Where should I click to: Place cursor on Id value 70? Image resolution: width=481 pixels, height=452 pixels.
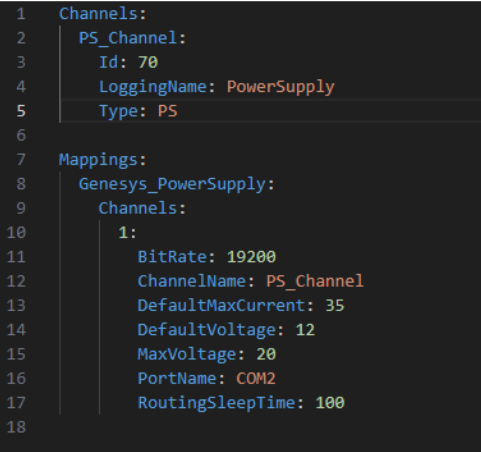pos(148,62)
